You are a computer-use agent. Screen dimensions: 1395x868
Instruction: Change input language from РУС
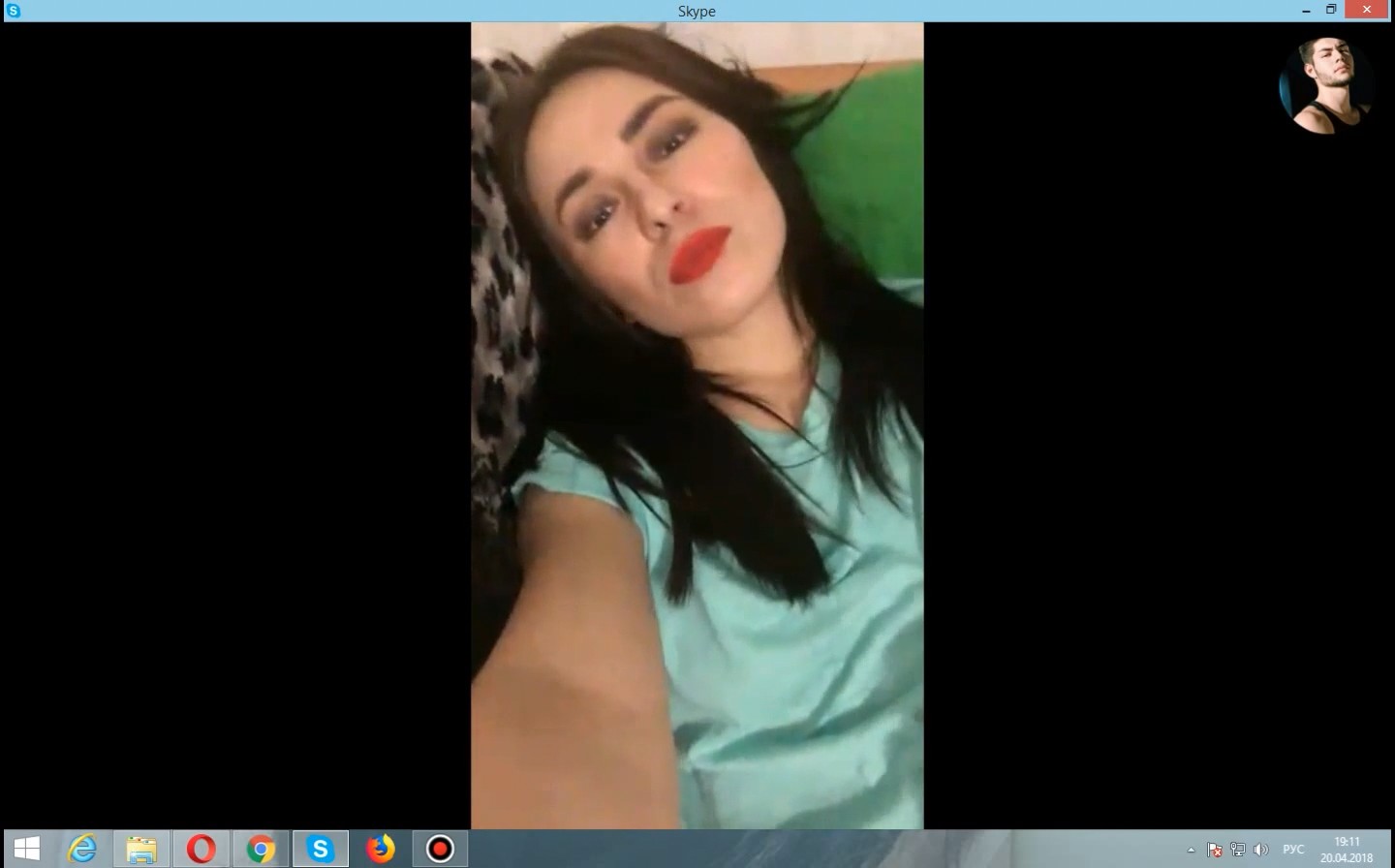[x=1293, y=850]
